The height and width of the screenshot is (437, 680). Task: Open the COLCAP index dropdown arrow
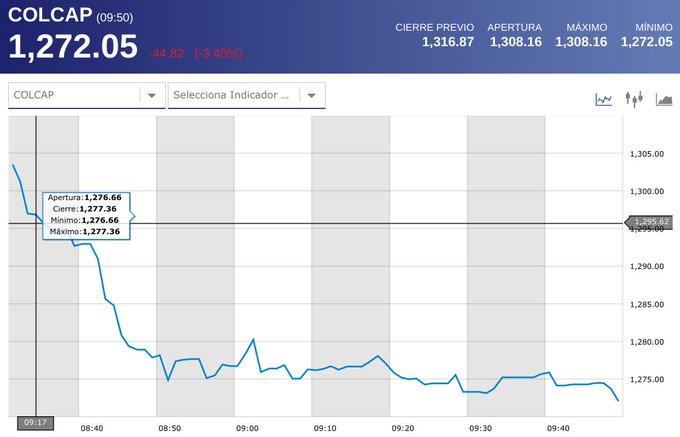coord(151,95)
